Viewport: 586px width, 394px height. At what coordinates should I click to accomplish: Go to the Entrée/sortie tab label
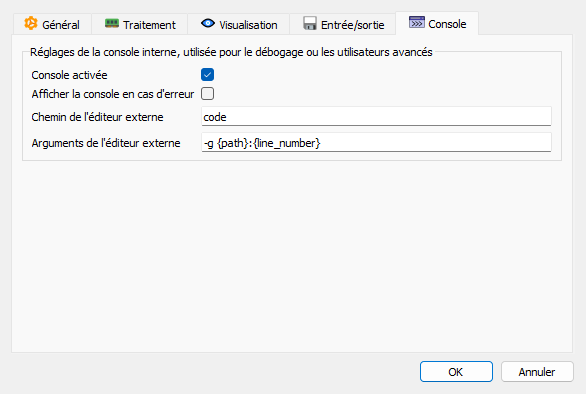coord(352,25)
